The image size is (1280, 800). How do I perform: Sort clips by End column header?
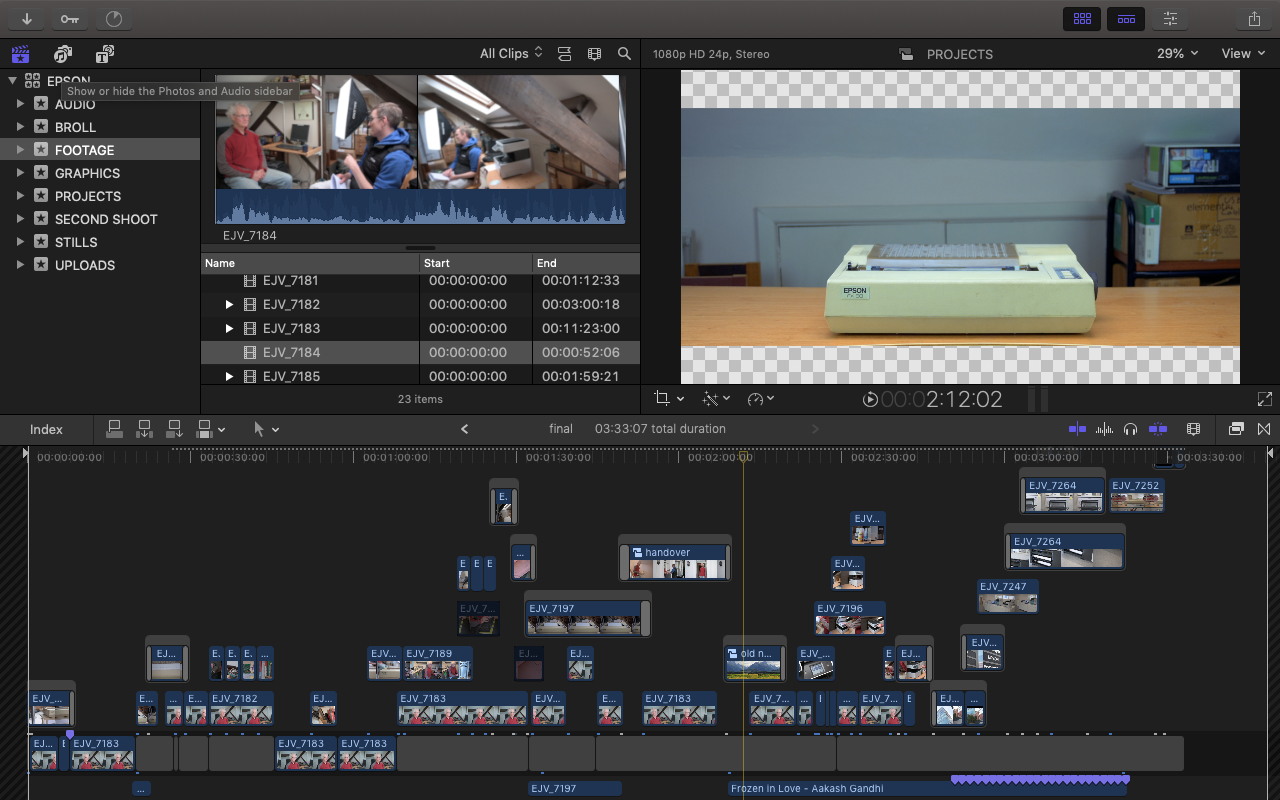pyautogui.click(x=586, y=263)
